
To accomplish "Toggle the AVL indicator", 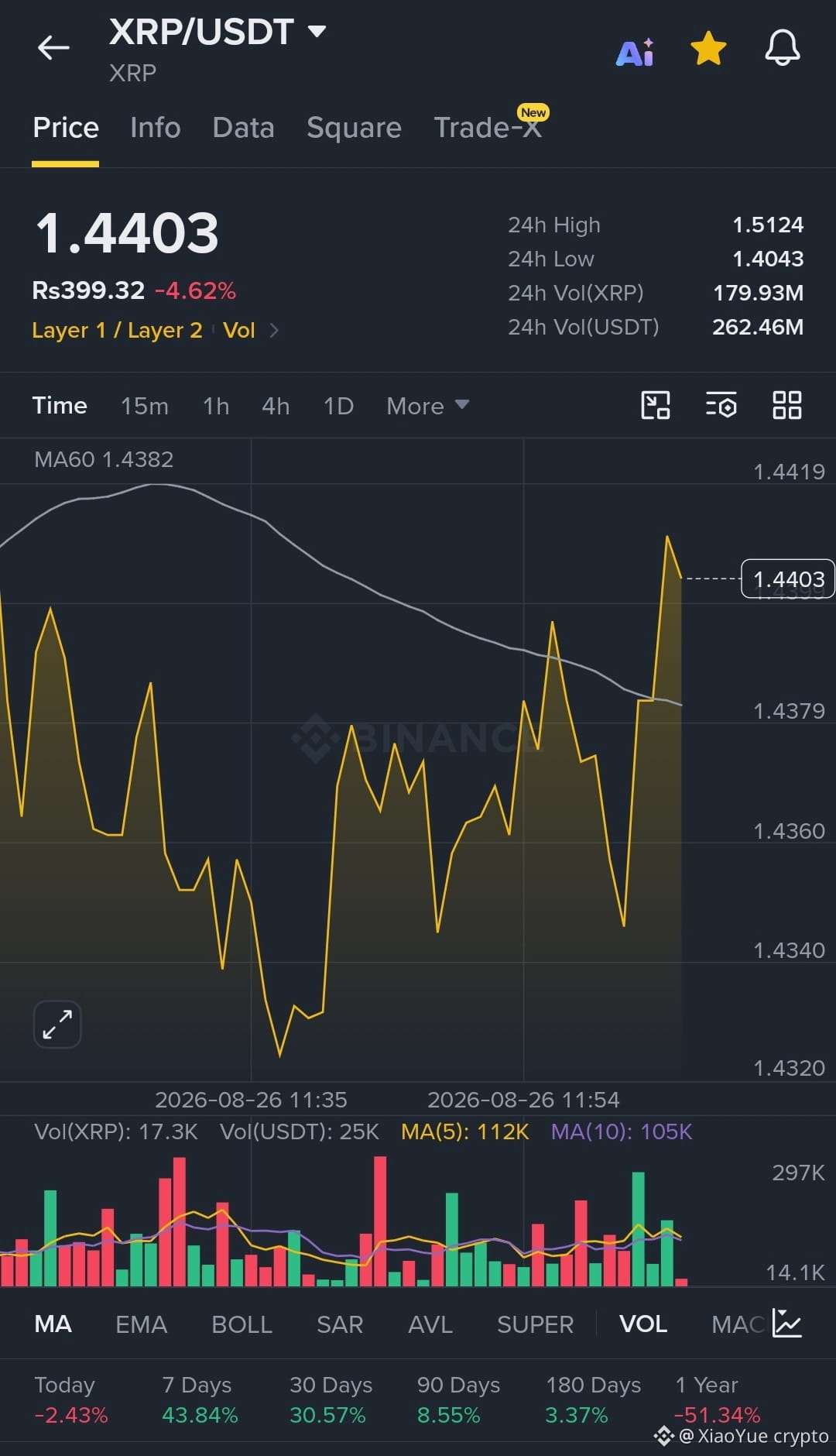I will click(x=430, y=1324).
